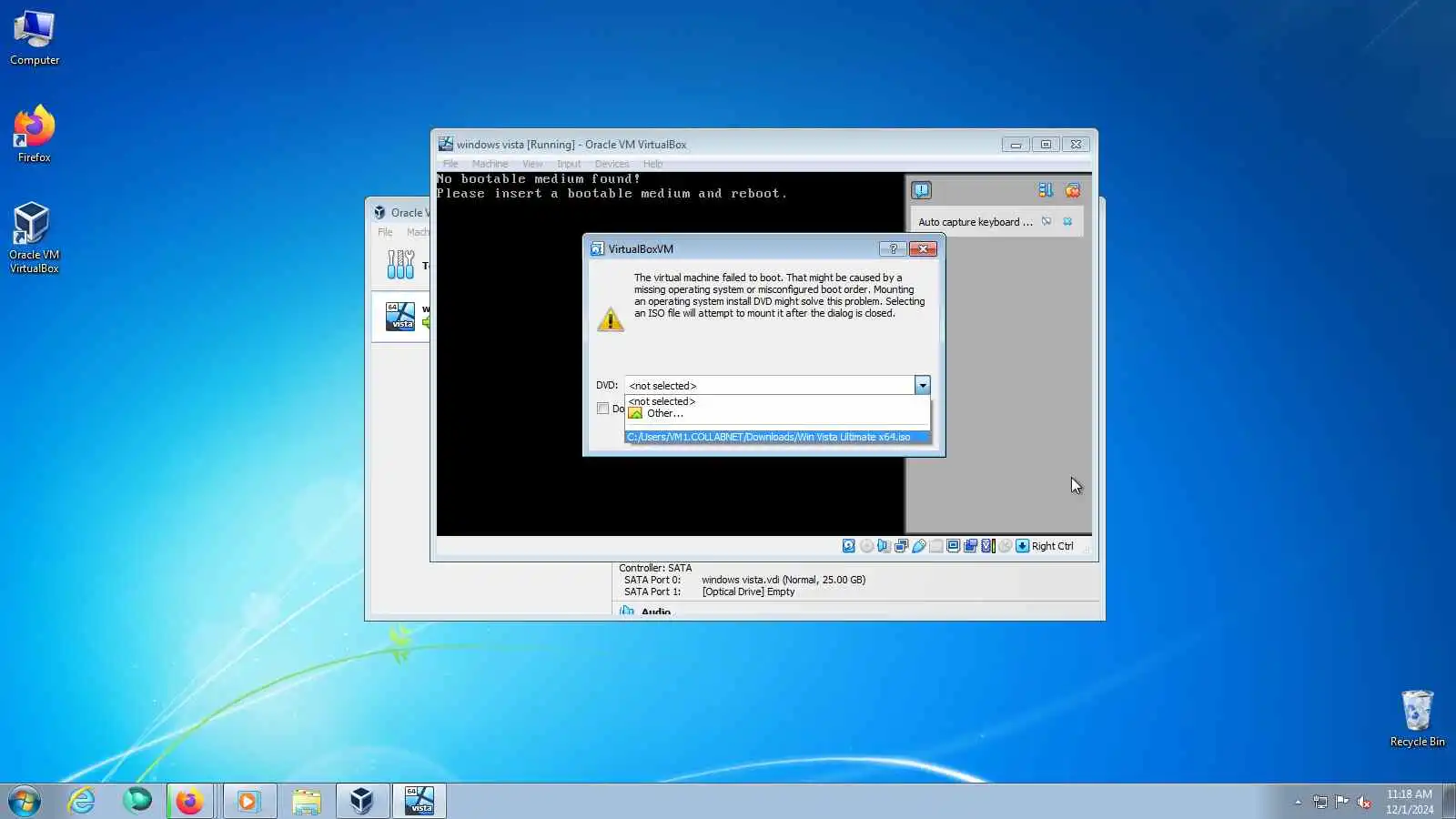This screenshot has height=819, width=1456.
Task: Open the File menu in VM window
Action: pyautogui.click(x=450, y=164)
